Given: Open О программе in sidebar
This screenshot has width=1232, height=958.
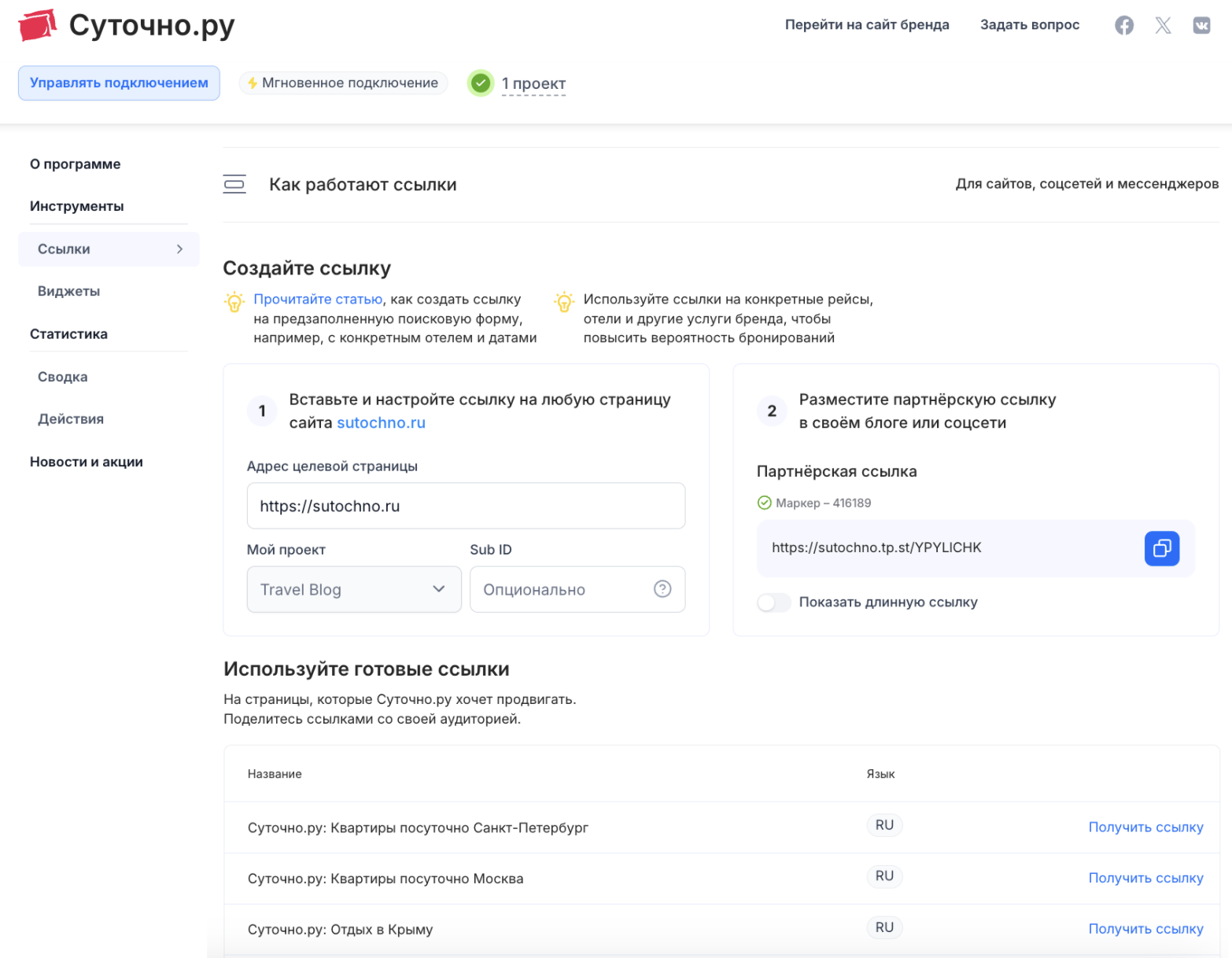Looking at the screenshot, I should point(76,164).
